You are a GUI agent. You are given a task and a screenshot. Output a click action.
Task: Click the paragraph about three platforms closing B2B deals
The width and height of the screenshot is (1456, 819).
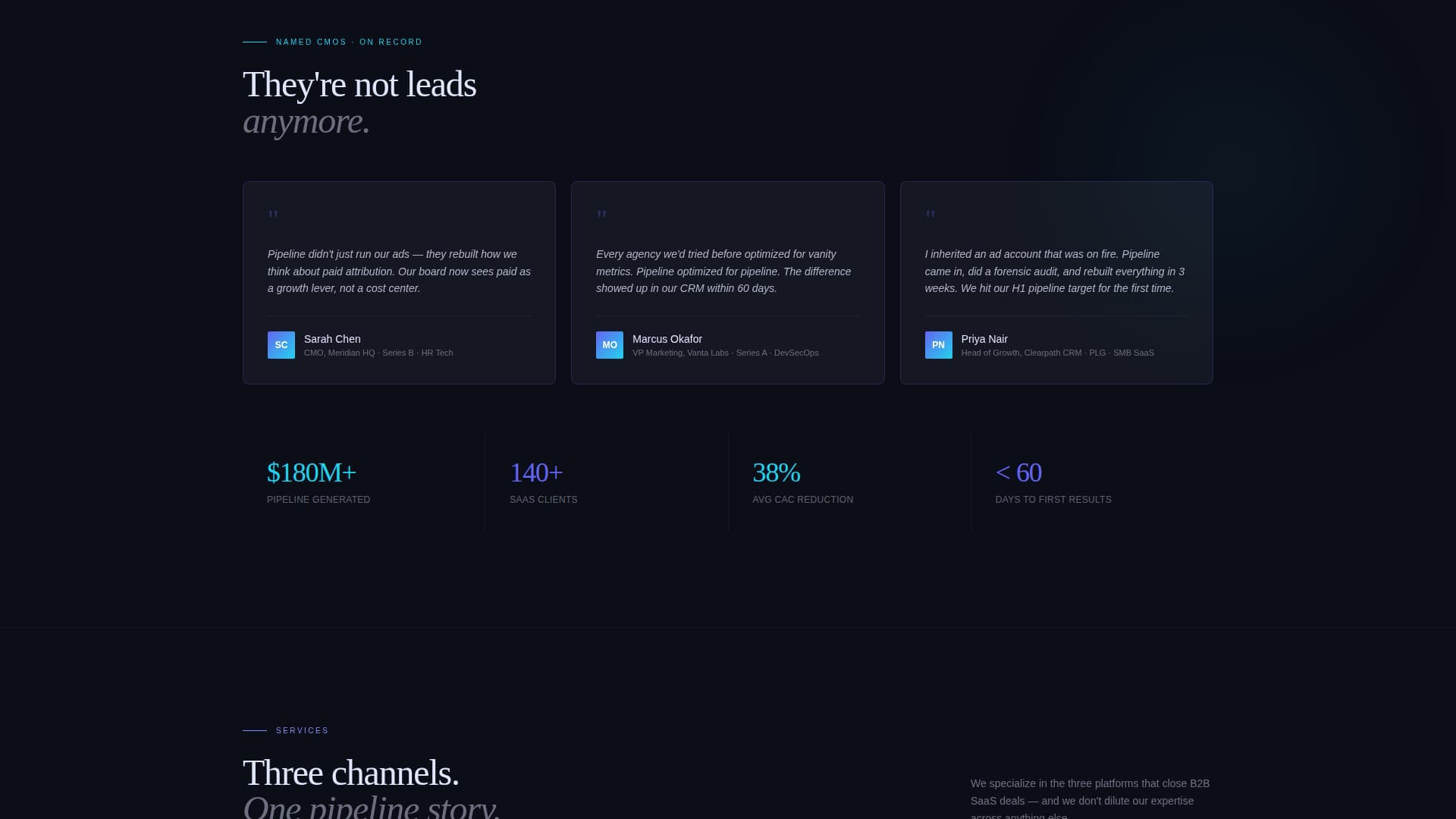1090,800
